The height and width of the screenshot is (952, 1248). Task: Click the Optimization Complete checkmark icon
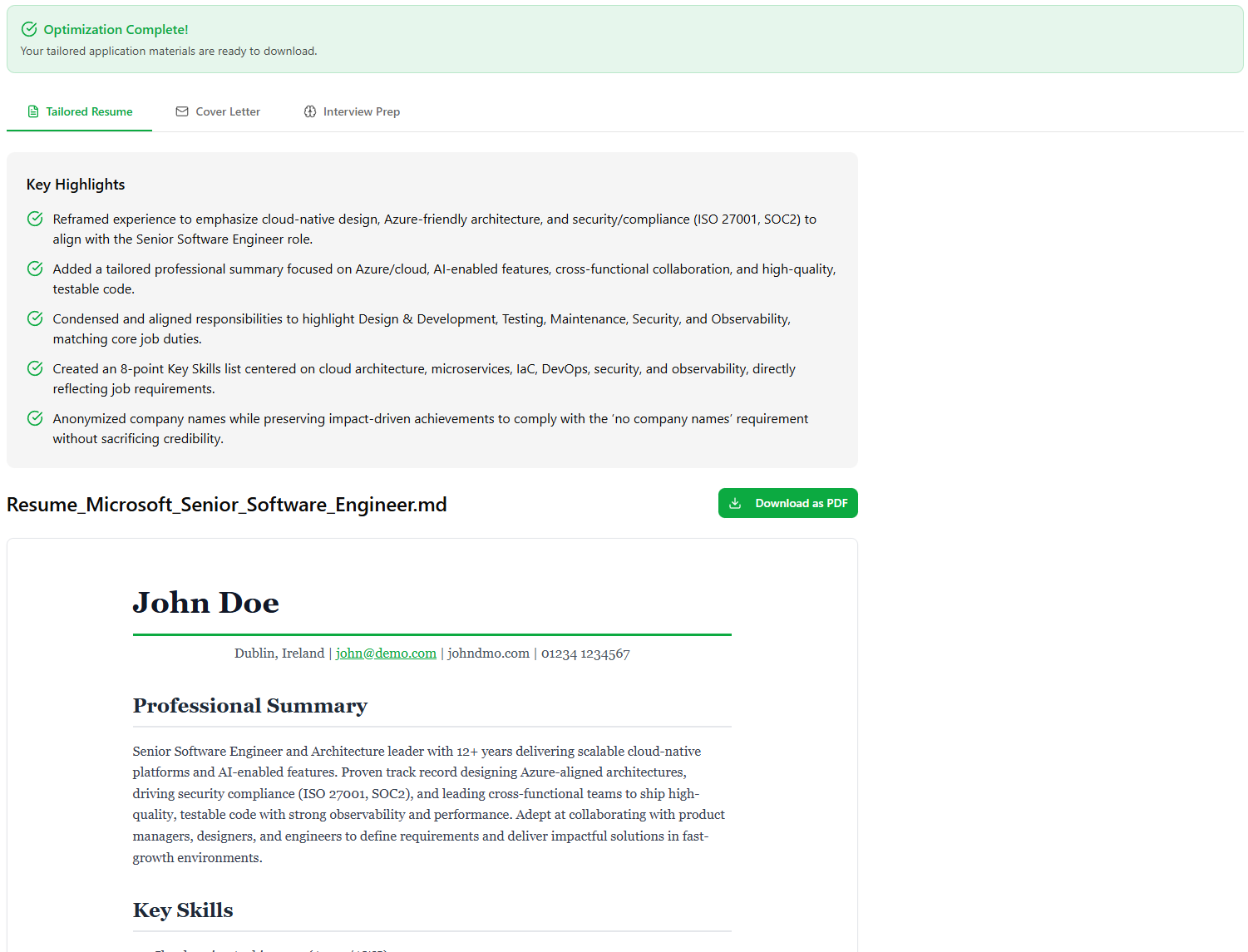[29, 29]
